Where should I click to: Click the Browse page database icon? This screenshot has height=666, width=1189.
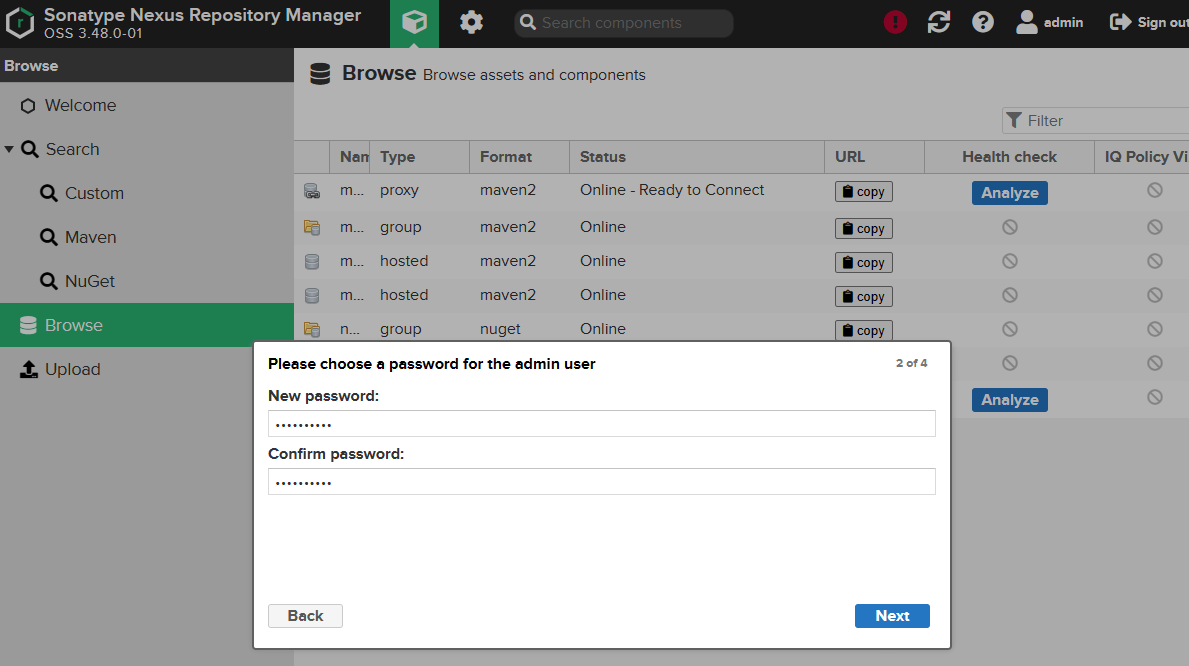coord(320,74)
